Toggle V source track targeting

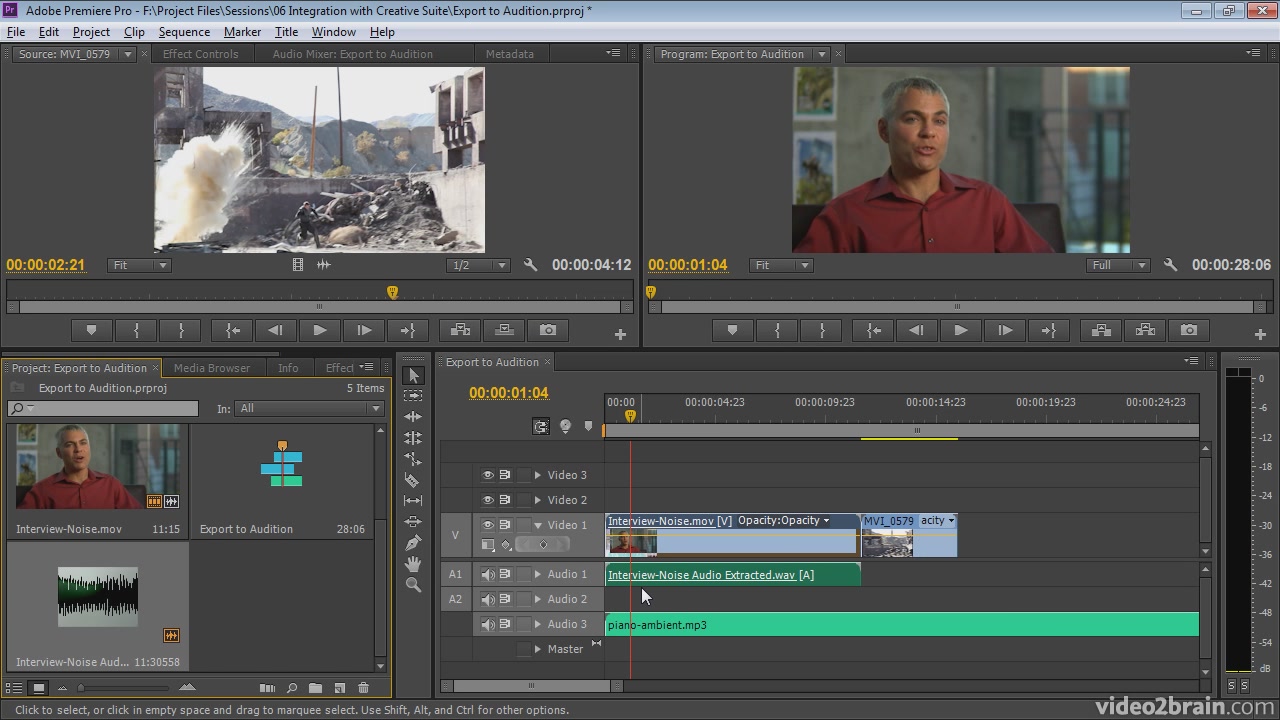pyautogui.click(x=455, y=535)
